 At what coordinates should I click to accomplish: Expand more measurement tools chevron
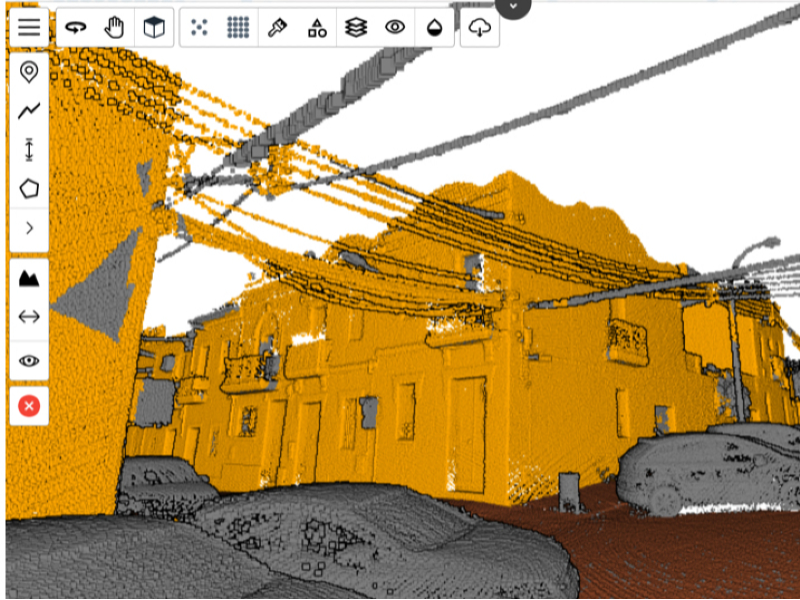[29, 228]
